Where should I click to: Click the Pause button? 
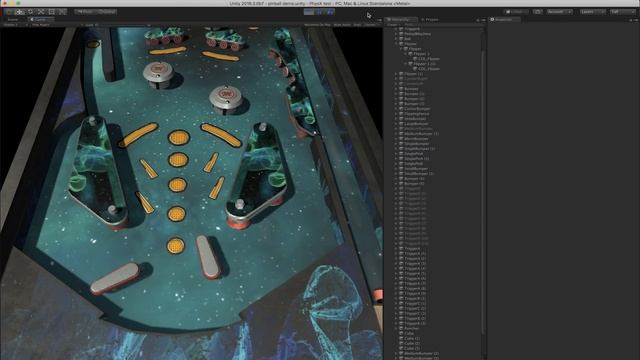click(320, 12)
